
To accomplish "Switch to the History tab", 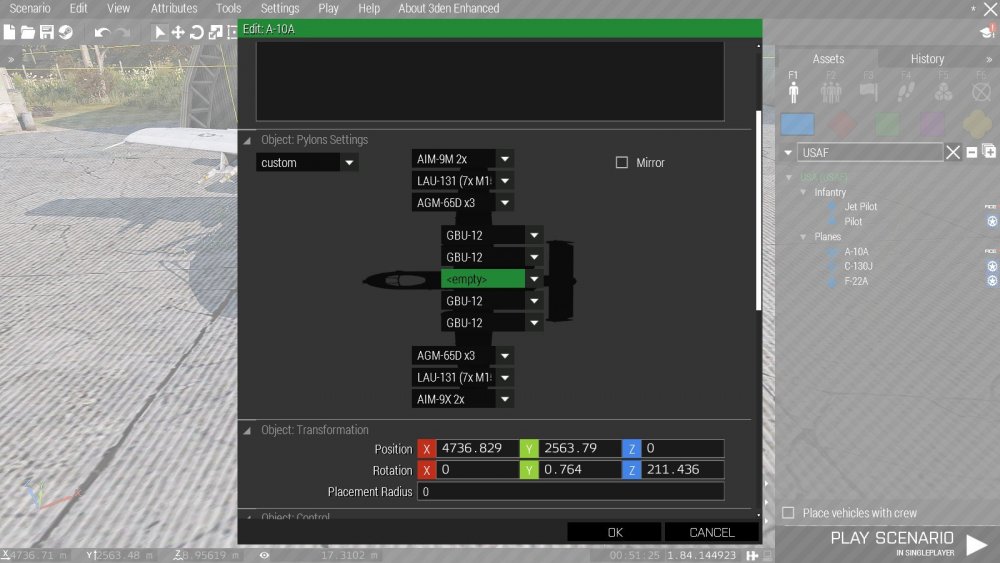I will click(x=927, y=59).
